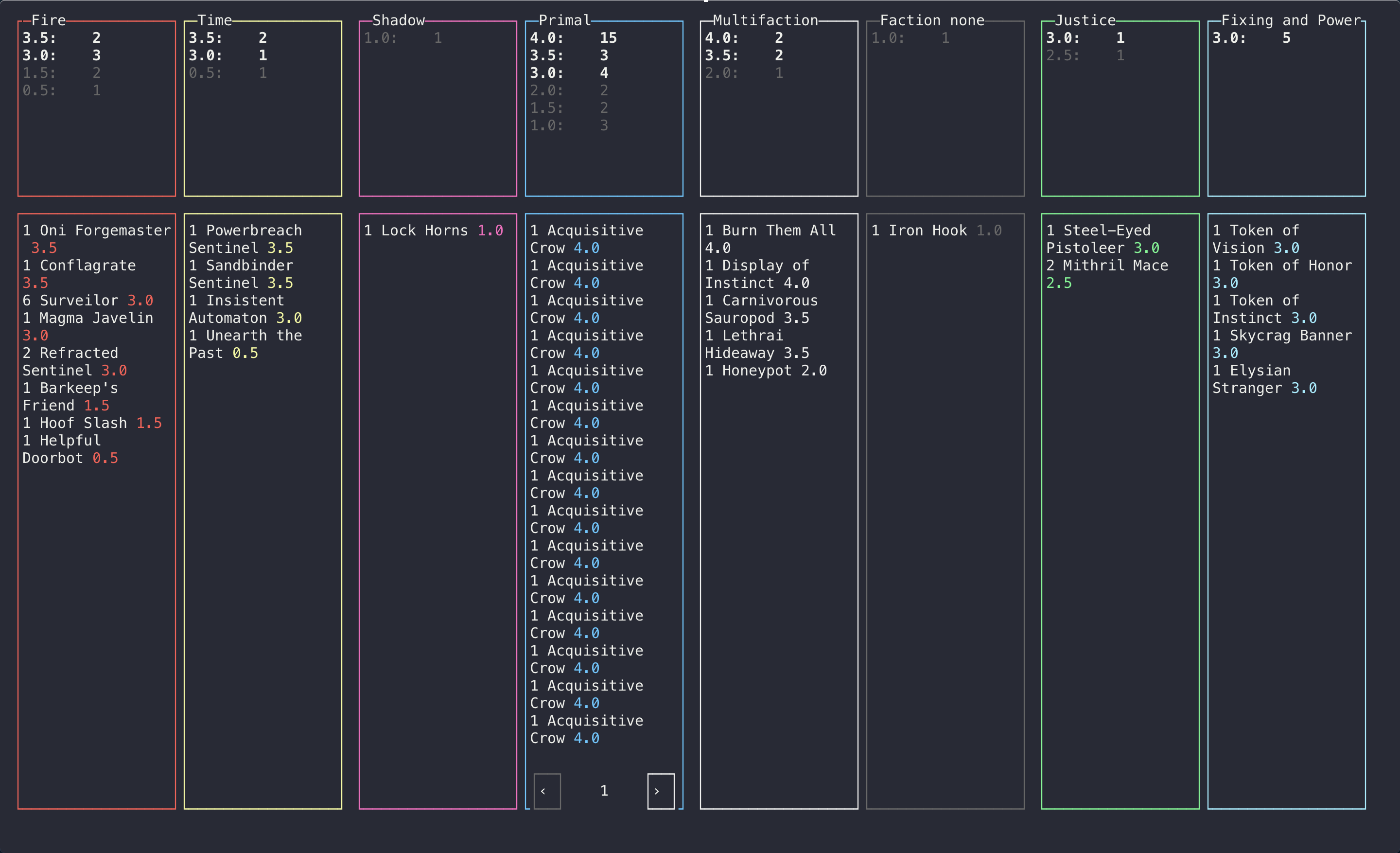Click the 3.5 rating row in Fire summary

[x=61, y=37]
